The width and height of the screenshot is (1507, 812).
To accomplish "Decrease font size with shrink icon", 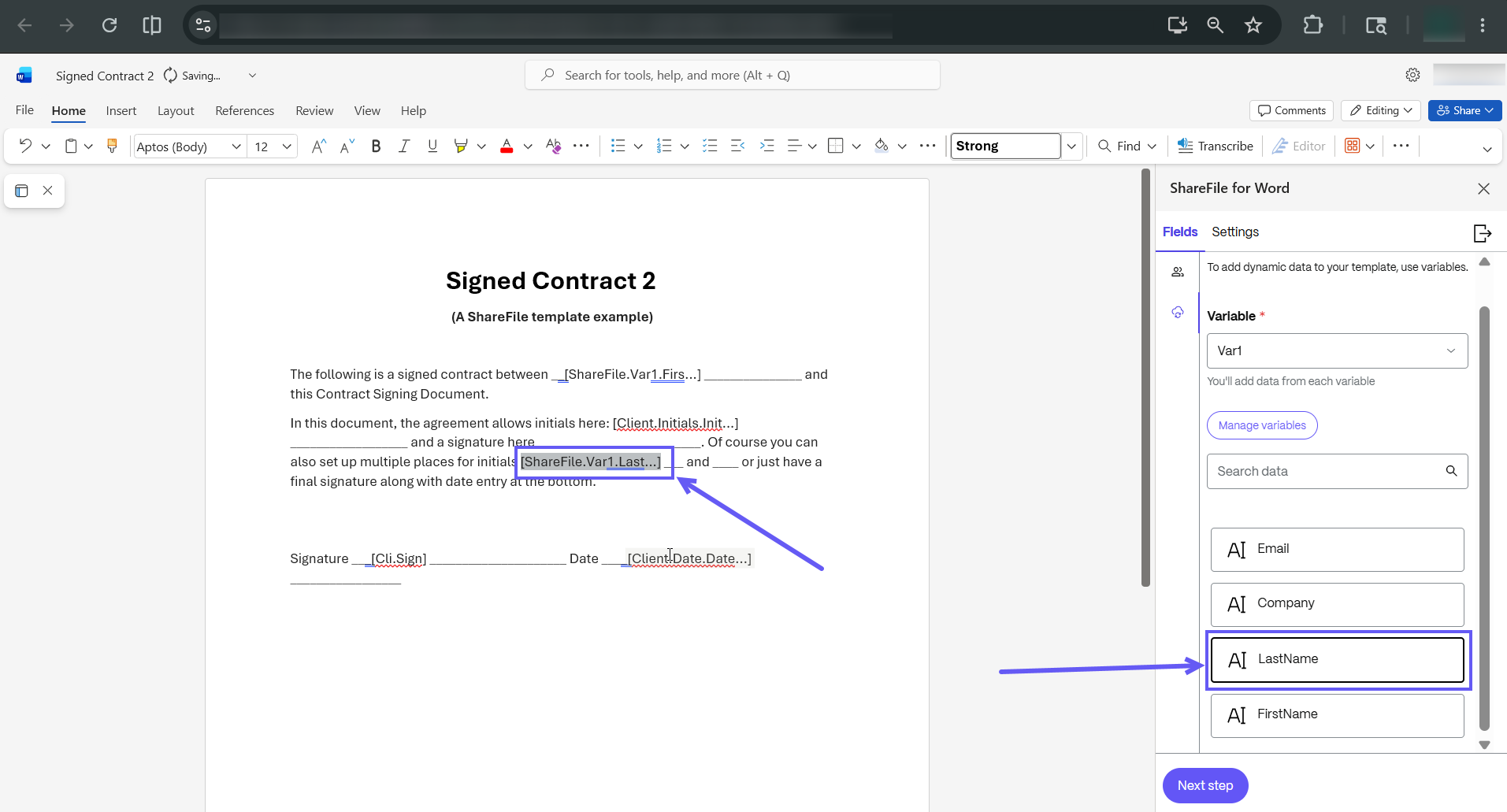I will point(347,146).
